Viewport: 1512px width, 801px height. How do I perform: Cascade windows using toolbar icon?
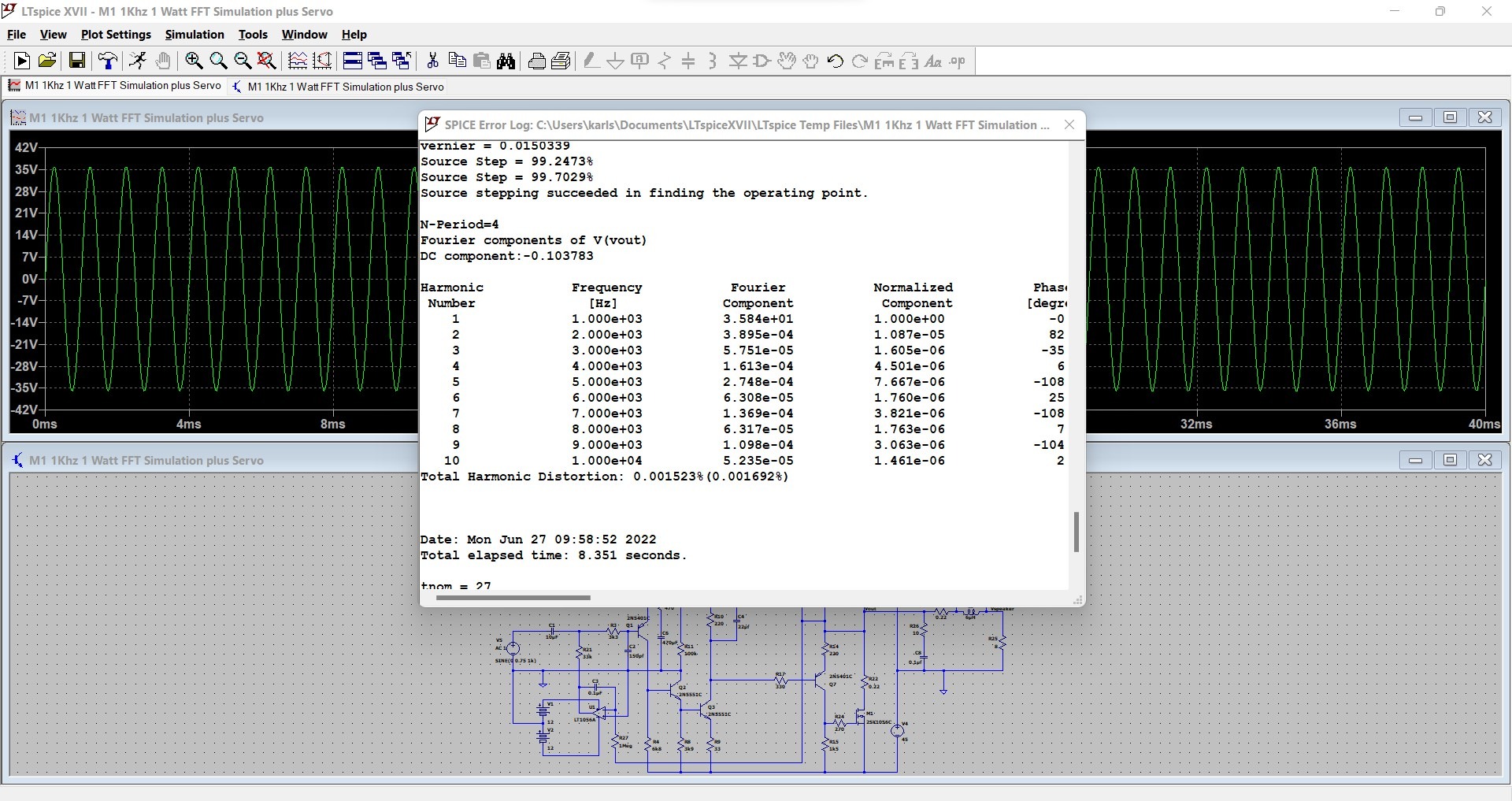(x=377, y=61)
